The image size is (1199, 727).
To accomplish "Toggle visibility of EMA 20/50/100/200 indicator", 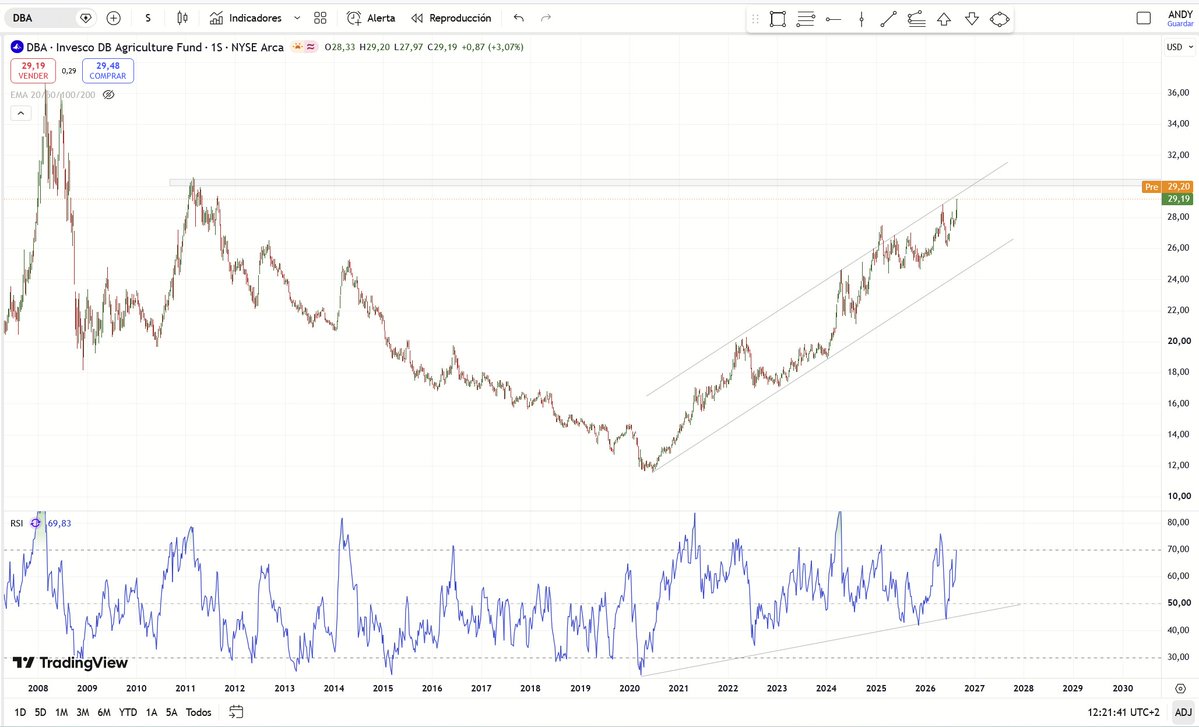I will [109, 95].
